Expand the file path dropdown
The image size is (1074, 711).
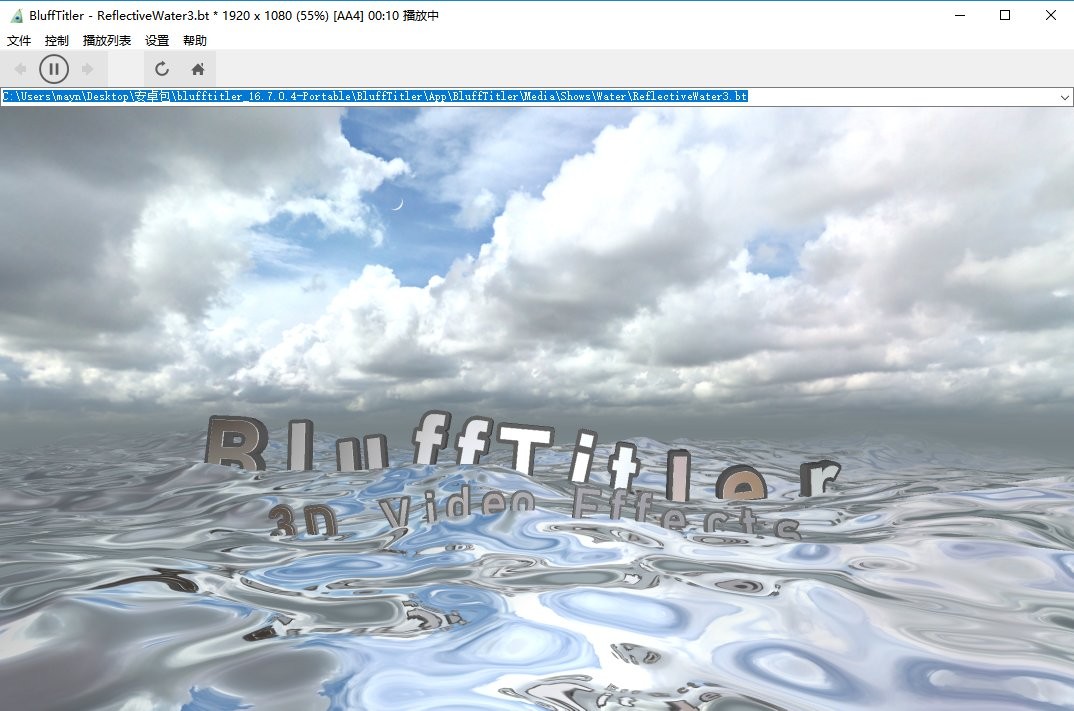tap(1064, 96)
